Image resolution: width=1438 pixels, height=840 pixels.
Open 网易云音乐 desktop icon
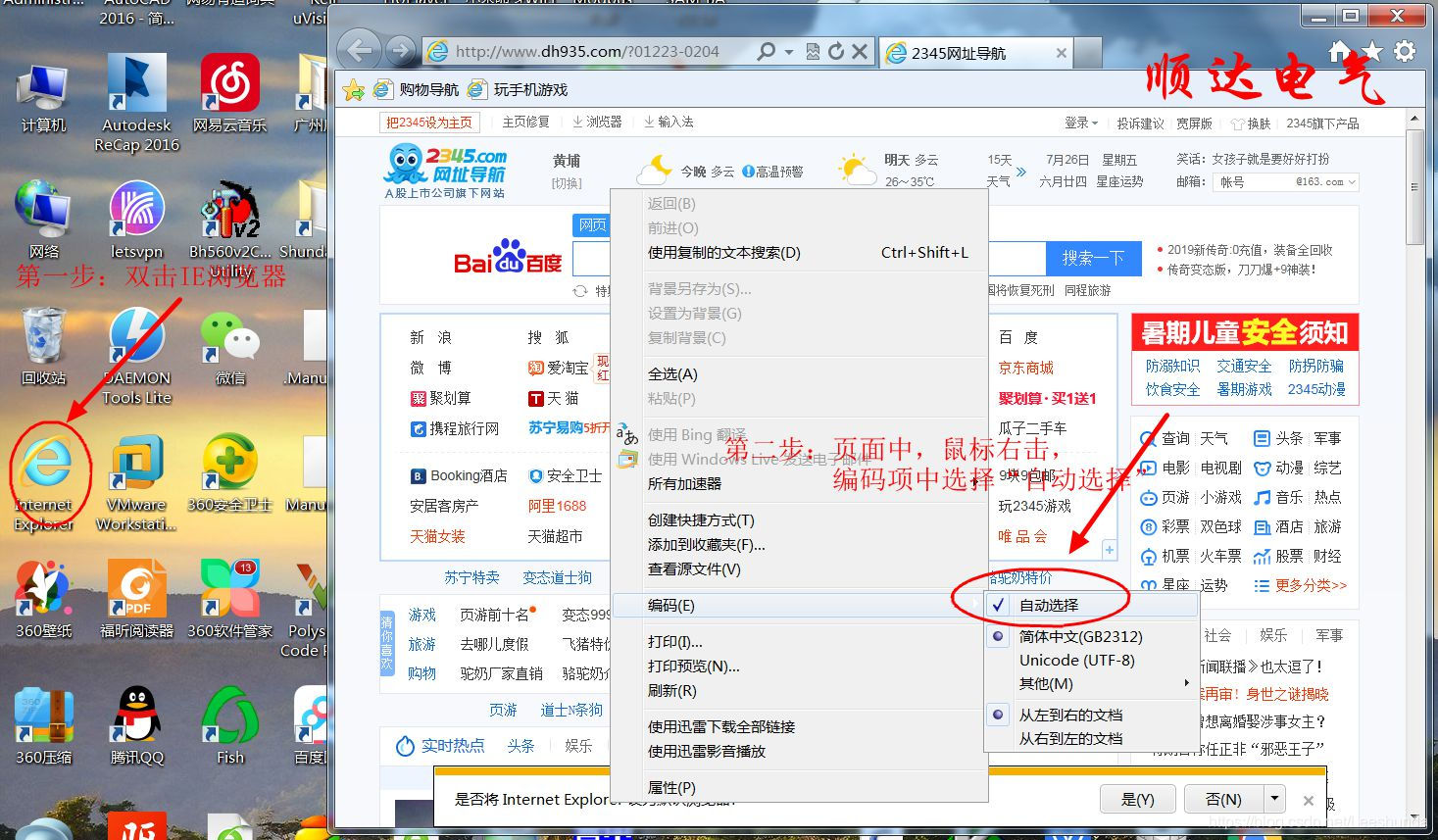coord(229,94)
